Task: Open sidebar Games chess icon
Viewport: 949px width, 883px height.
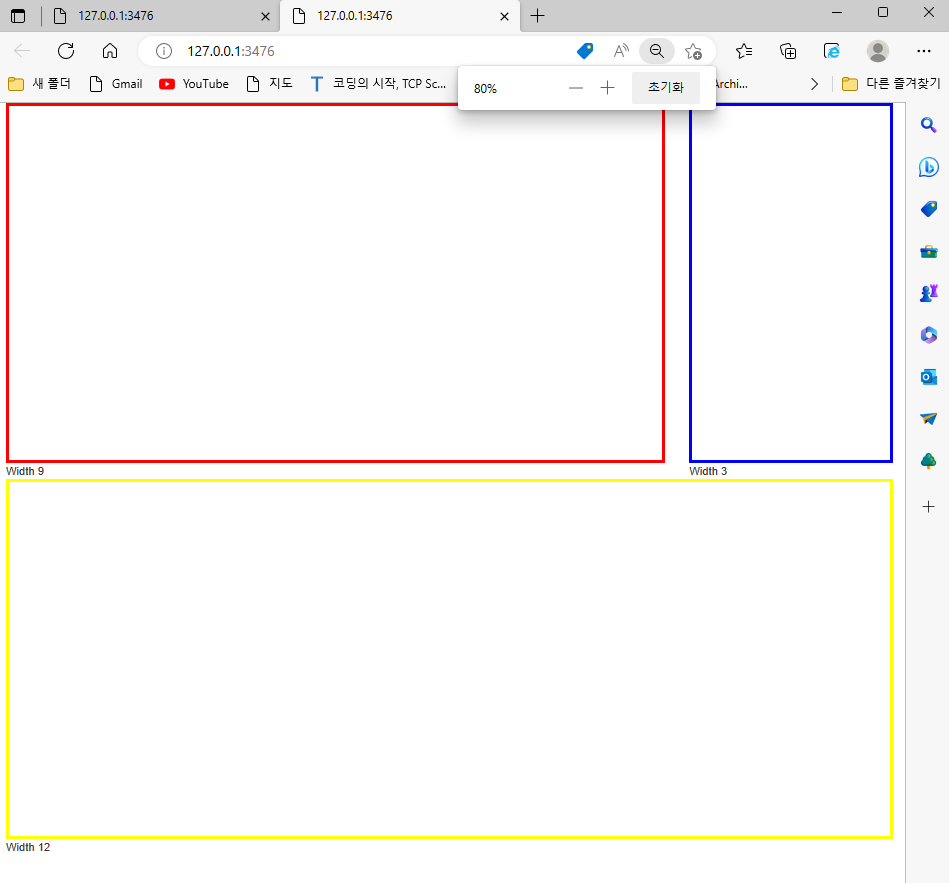Action: 928,293
